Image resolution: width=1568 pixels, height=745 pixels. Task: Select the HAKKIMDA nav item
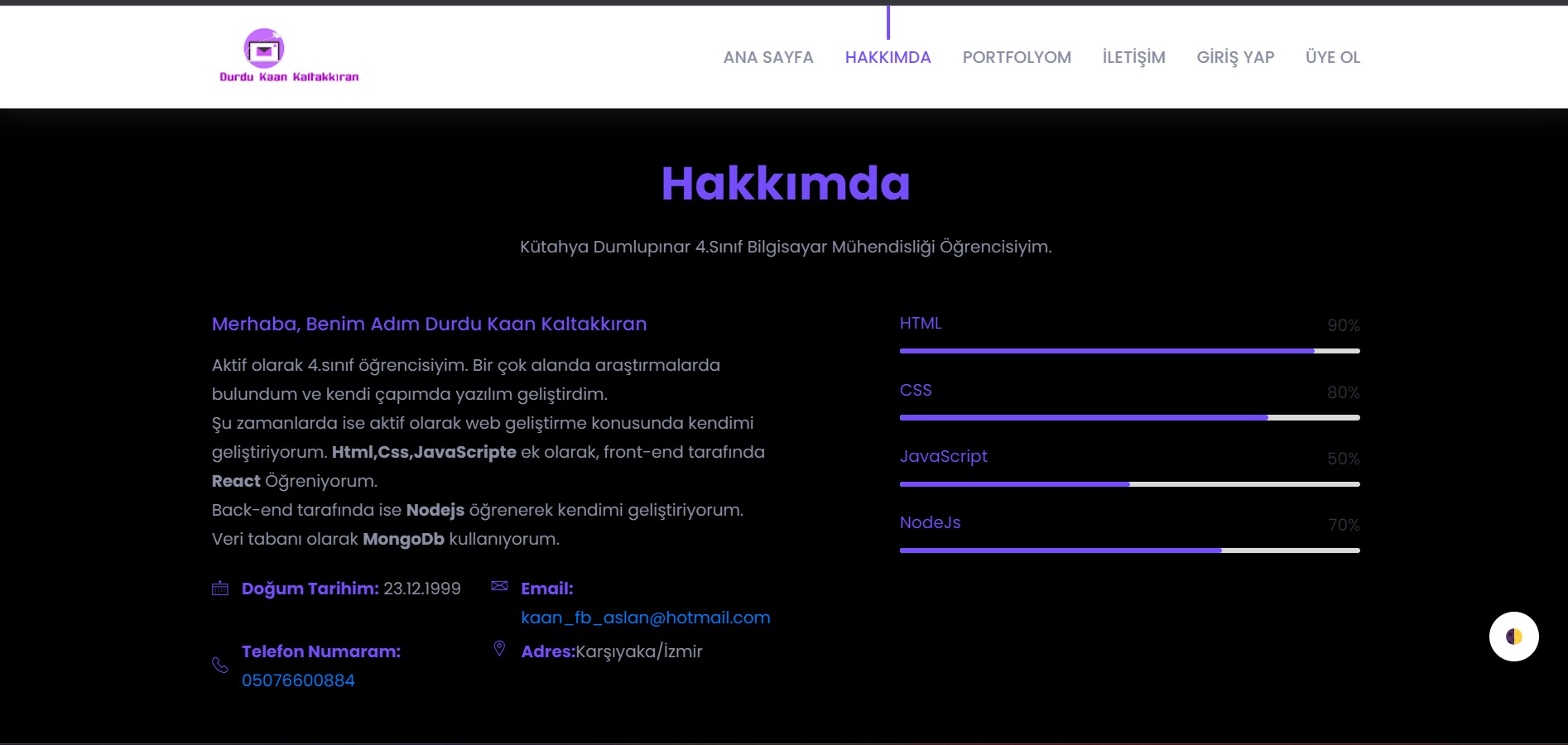point(887,57)
